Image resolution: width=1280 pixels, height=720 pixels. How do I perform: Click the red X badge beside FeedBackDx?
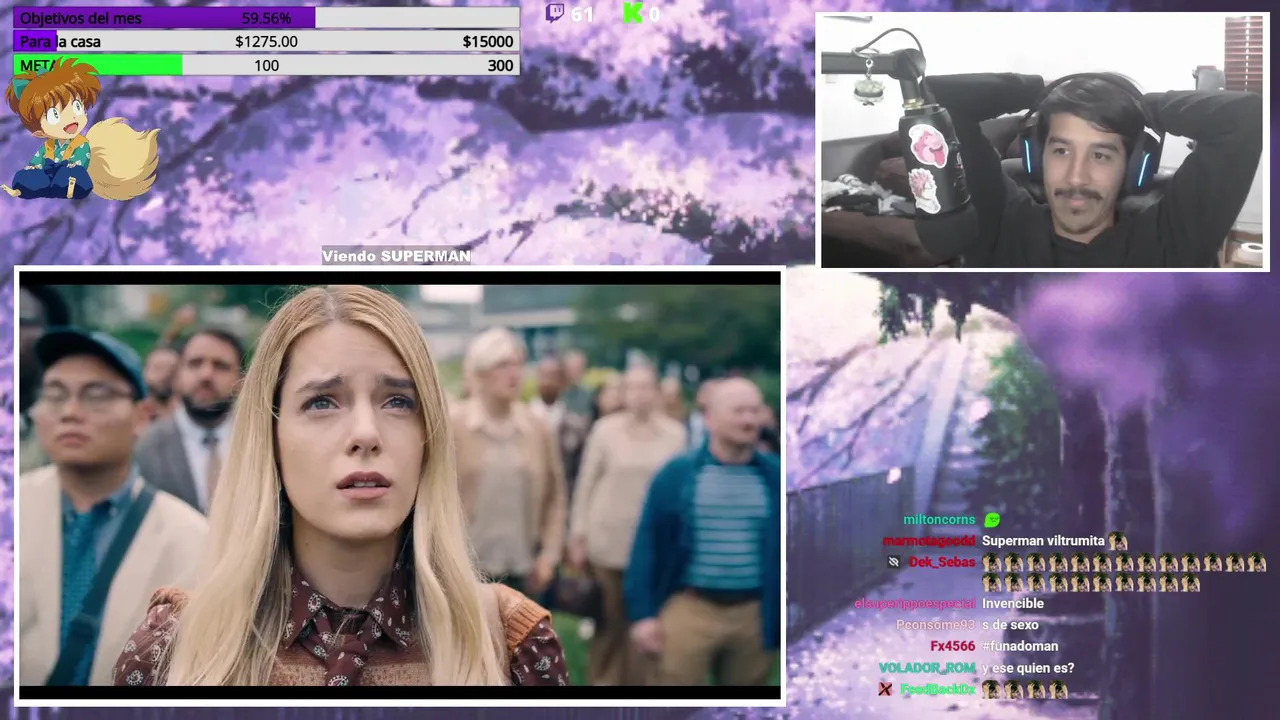pyautogui.click(x=885, y=690)
